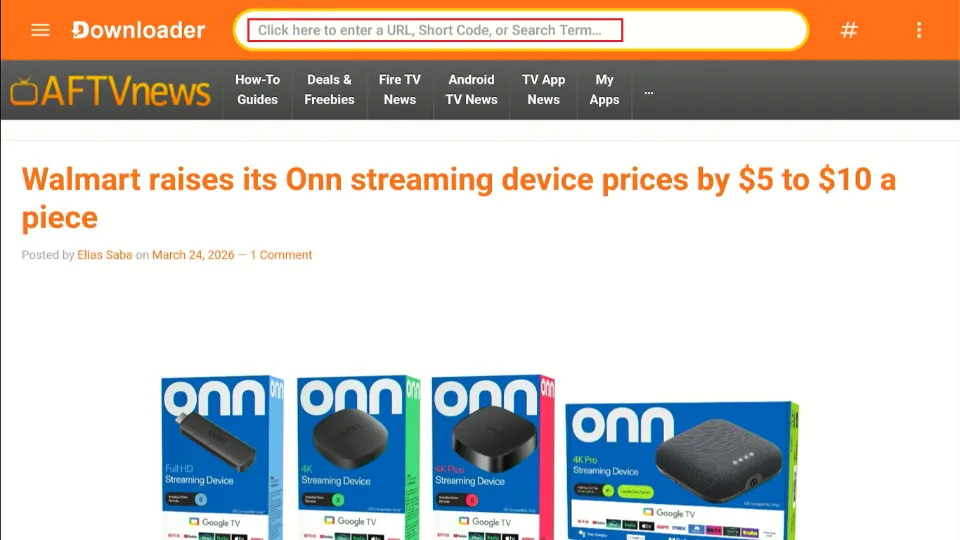Expand the more navigation ellipsis
This screenshot has height=540, width=960.
[648, 92]
